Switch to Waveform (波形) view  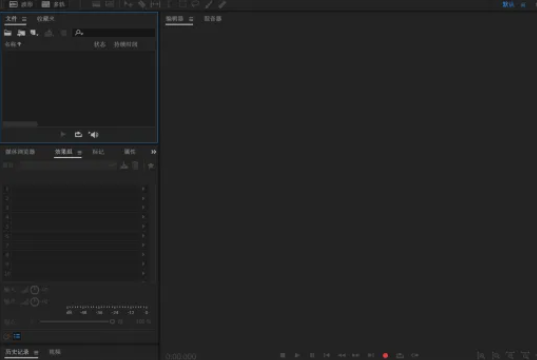pyautogui.click(x=21, y=4)
